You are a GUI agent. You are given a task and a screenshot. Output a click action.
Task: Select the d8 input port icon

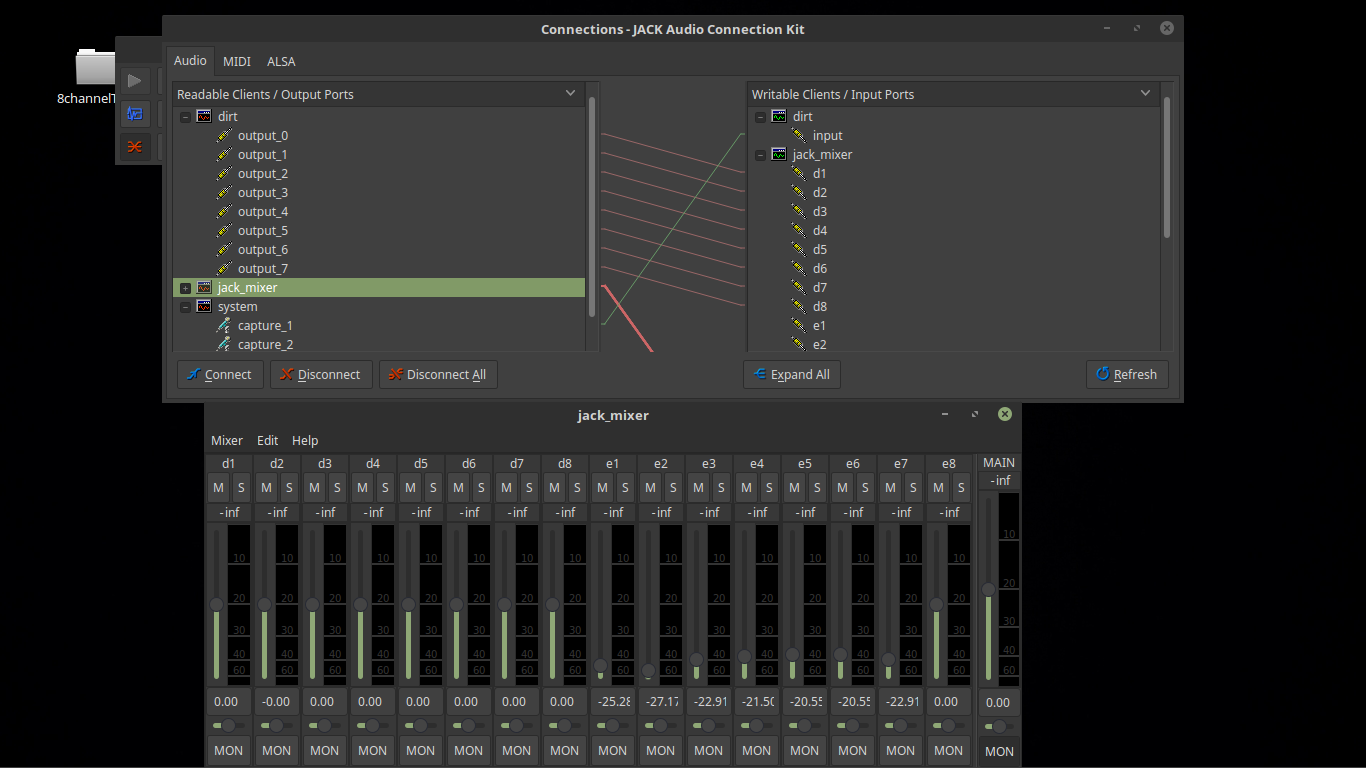point(799,307)
